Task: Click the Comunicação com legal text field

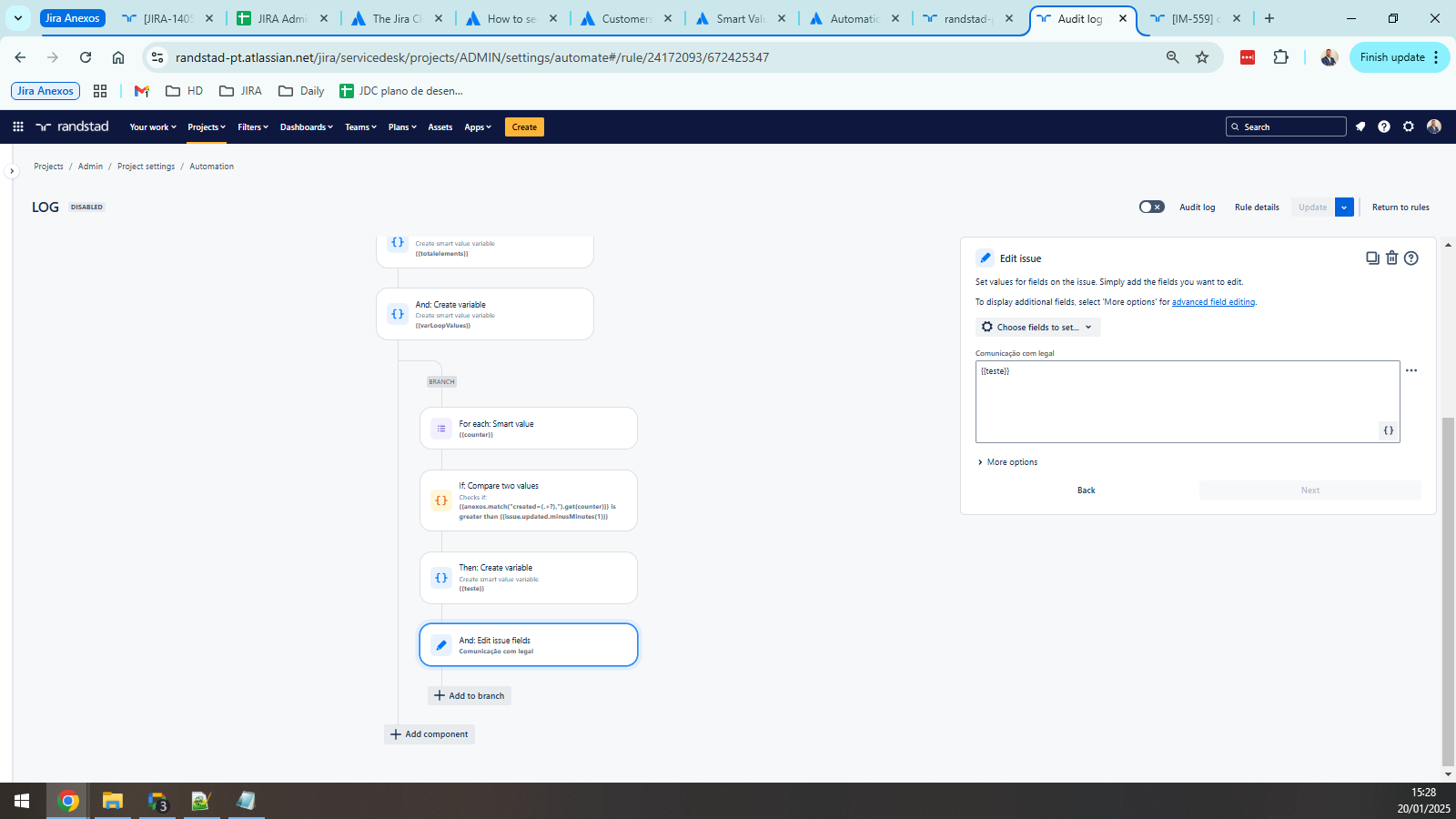Action: tap(1188, 401)
